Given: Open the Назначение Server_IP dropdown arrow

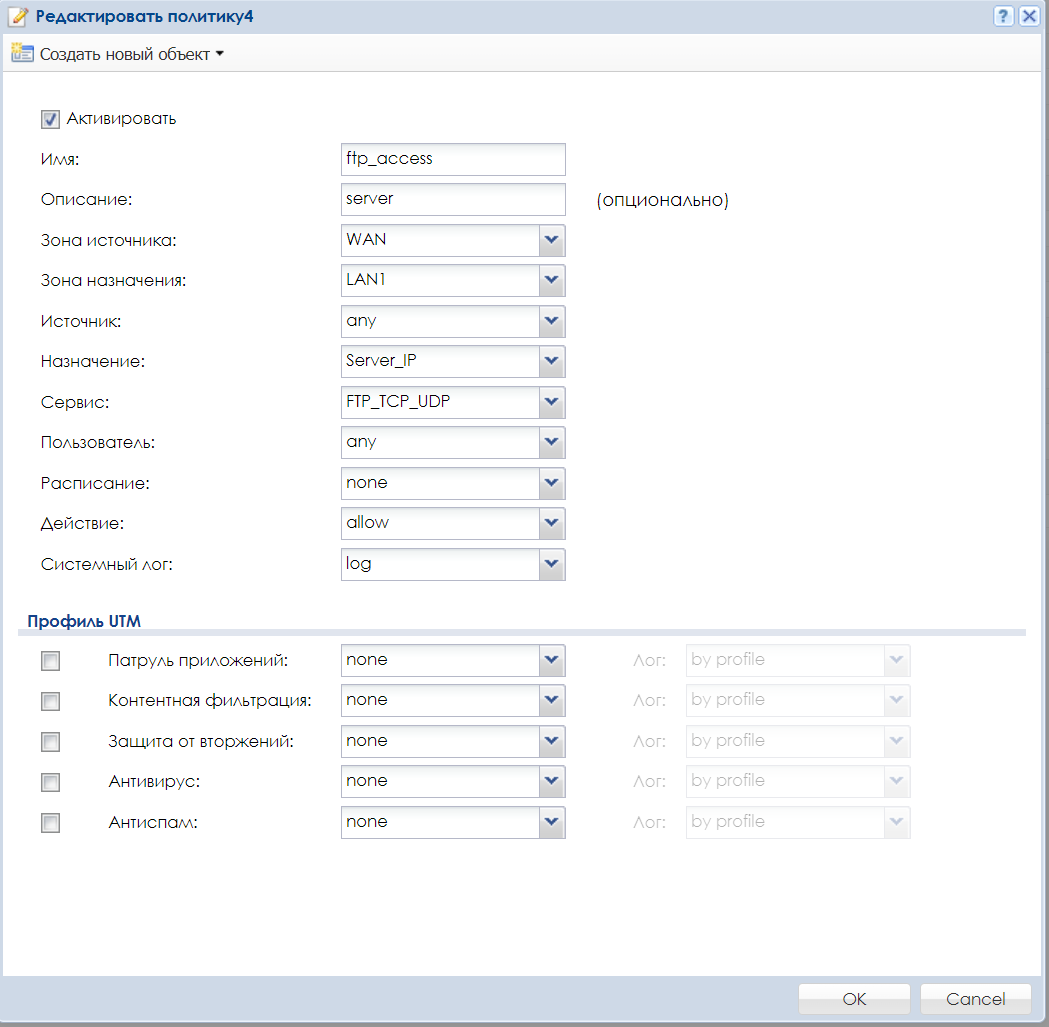Looking at the screenshot, I should pos(551,361).
